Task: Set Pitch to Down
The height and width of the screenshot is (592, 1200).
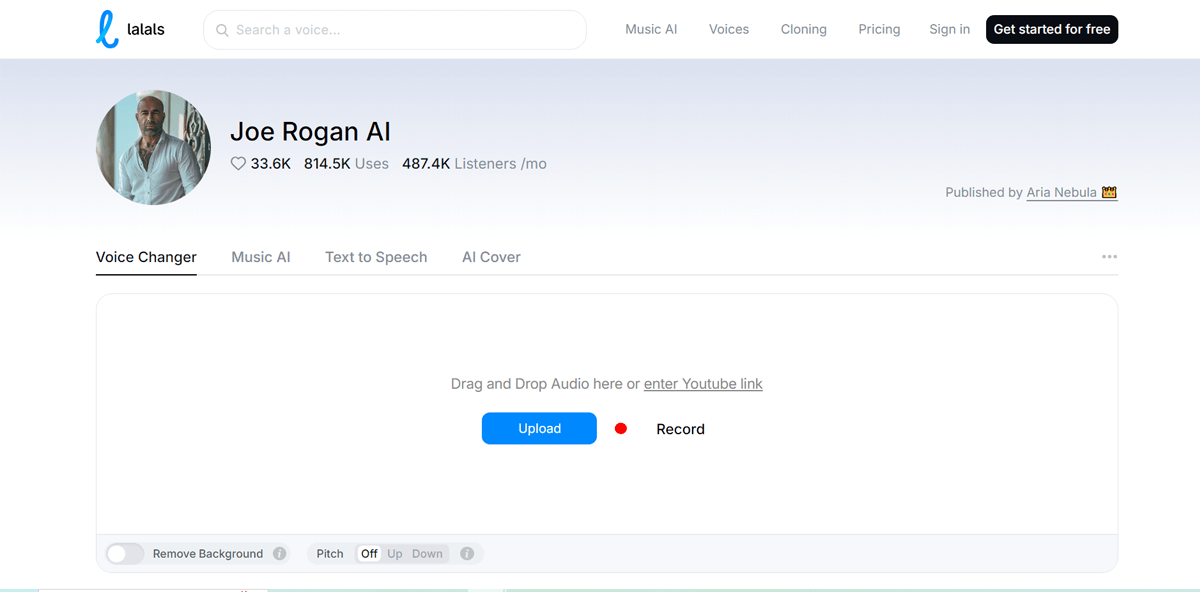Action: 427,554
